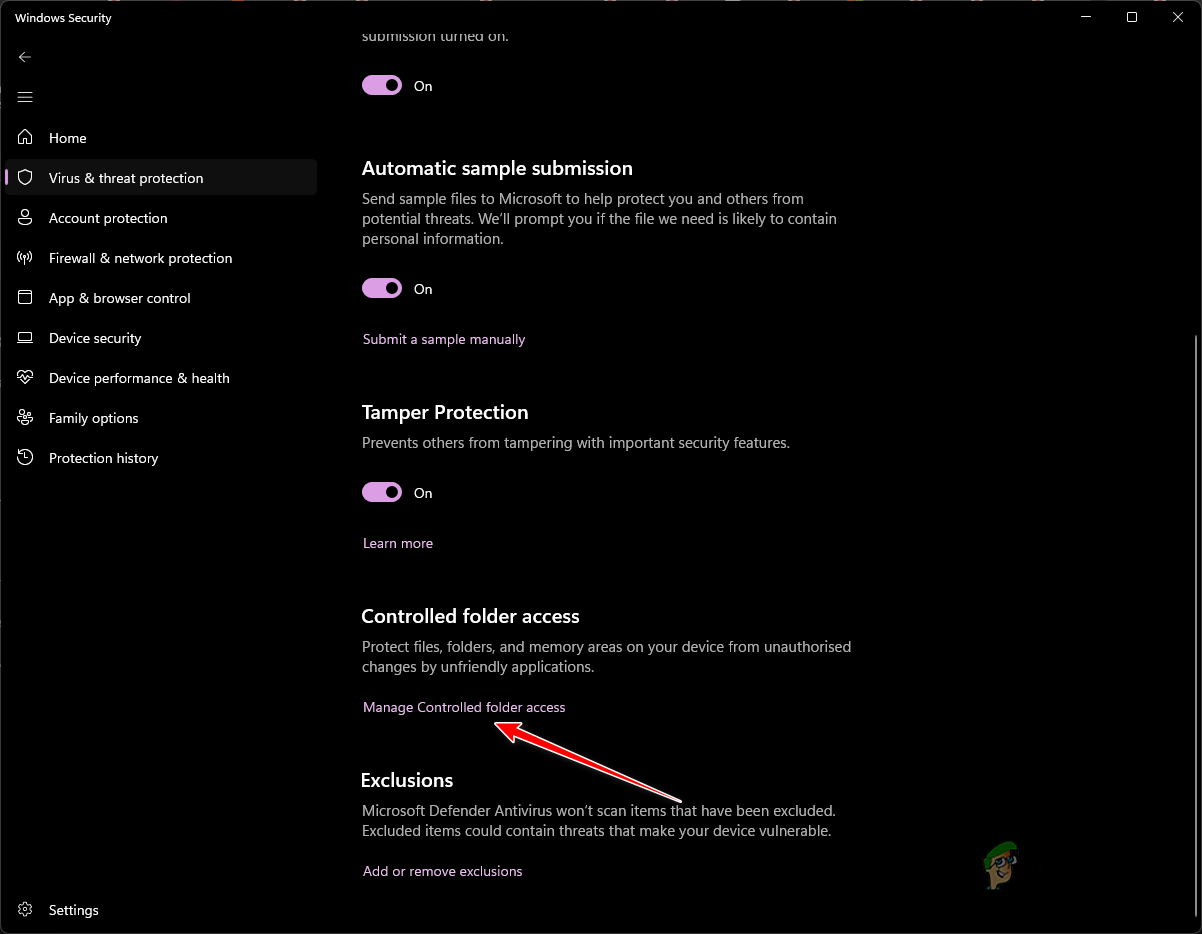
Task: Open Manage Controlled folder access
Action: [463, 707]
